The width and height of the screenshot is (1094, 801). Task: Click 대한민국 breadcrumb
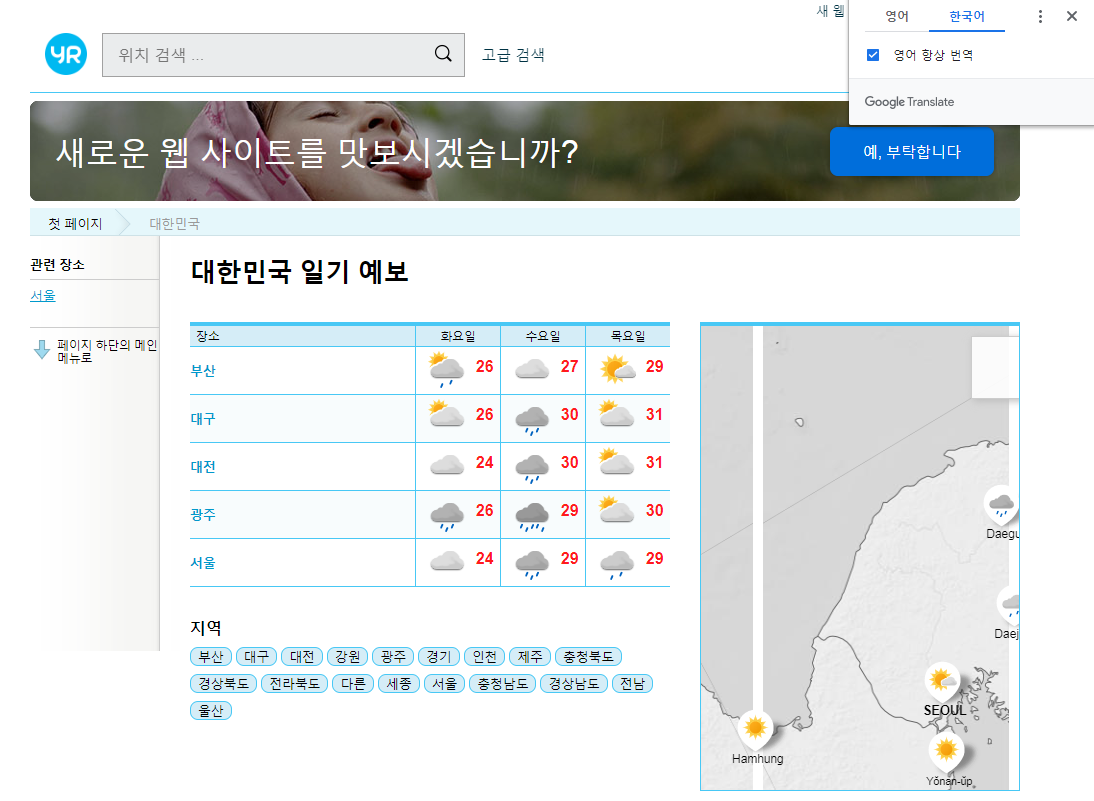[x=174, y=223]
